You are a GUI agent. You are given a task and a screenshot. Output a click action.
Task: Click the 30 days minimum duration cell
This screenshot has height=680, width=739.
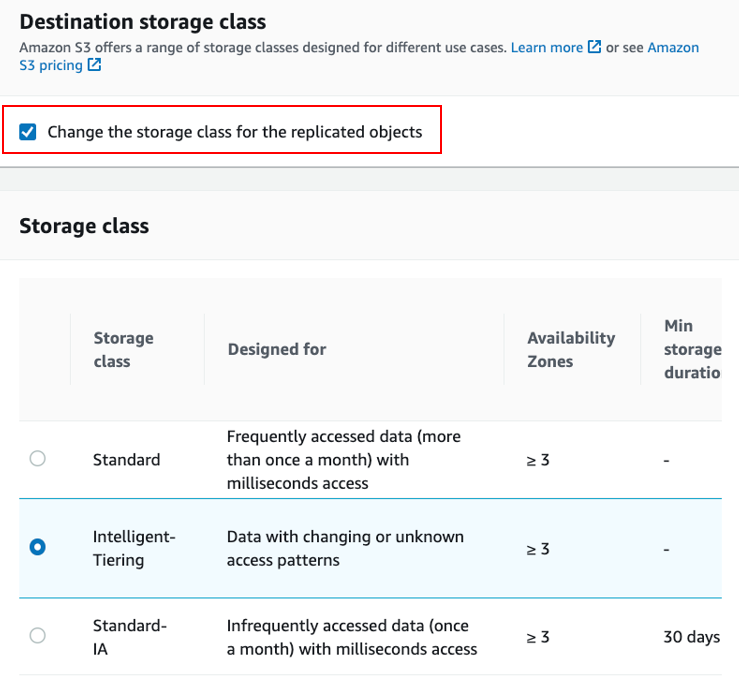(x=691, y=637)
